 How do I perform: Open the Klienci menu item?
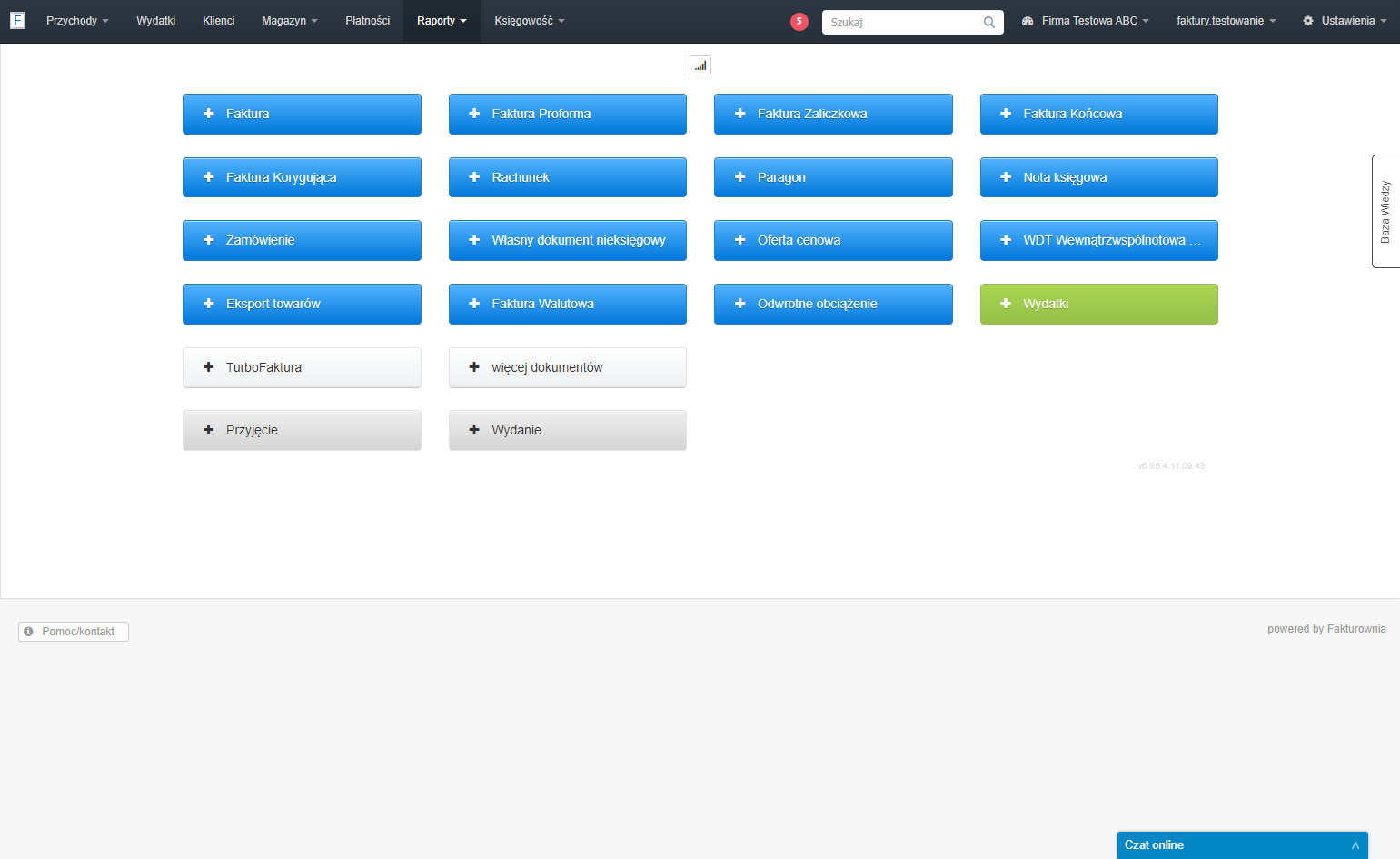click(219, 21)
